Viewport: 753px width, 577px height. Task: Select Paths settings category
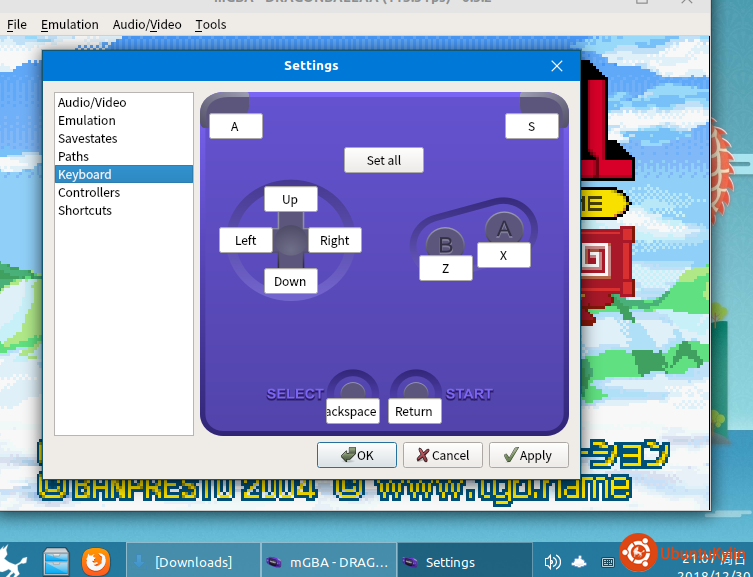124,156
